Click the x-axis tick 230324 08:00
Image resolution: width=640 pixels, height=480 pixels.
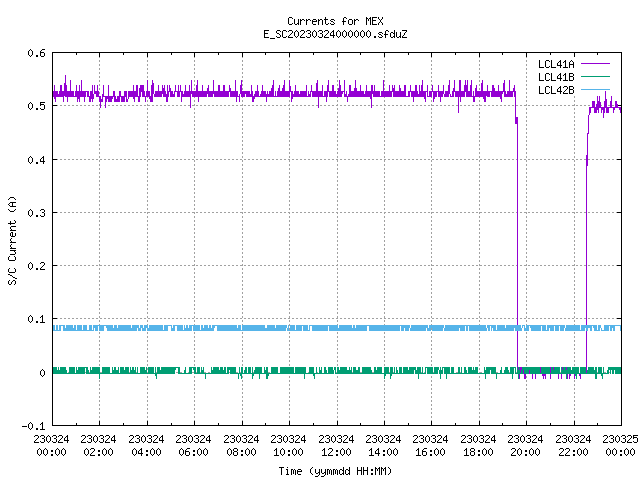[x=241, y=446]
